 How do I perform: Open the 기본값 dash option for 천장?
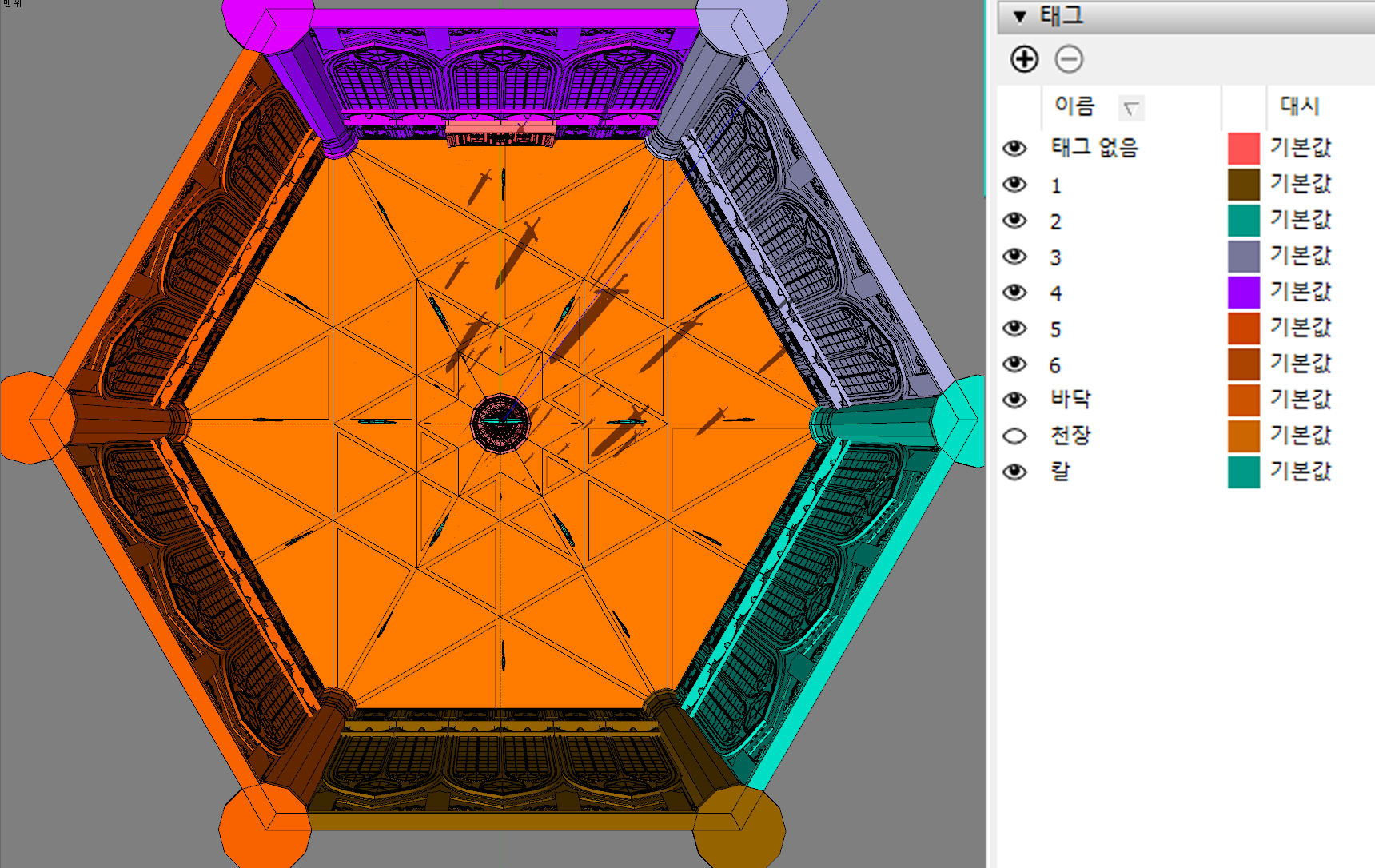pos(1300,436)
